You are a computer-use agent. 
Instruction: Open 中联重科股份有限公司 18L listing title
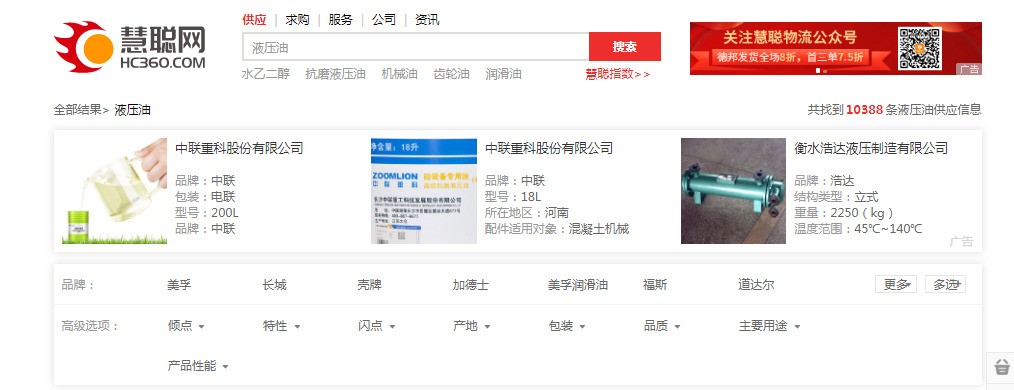click(549, 148)
